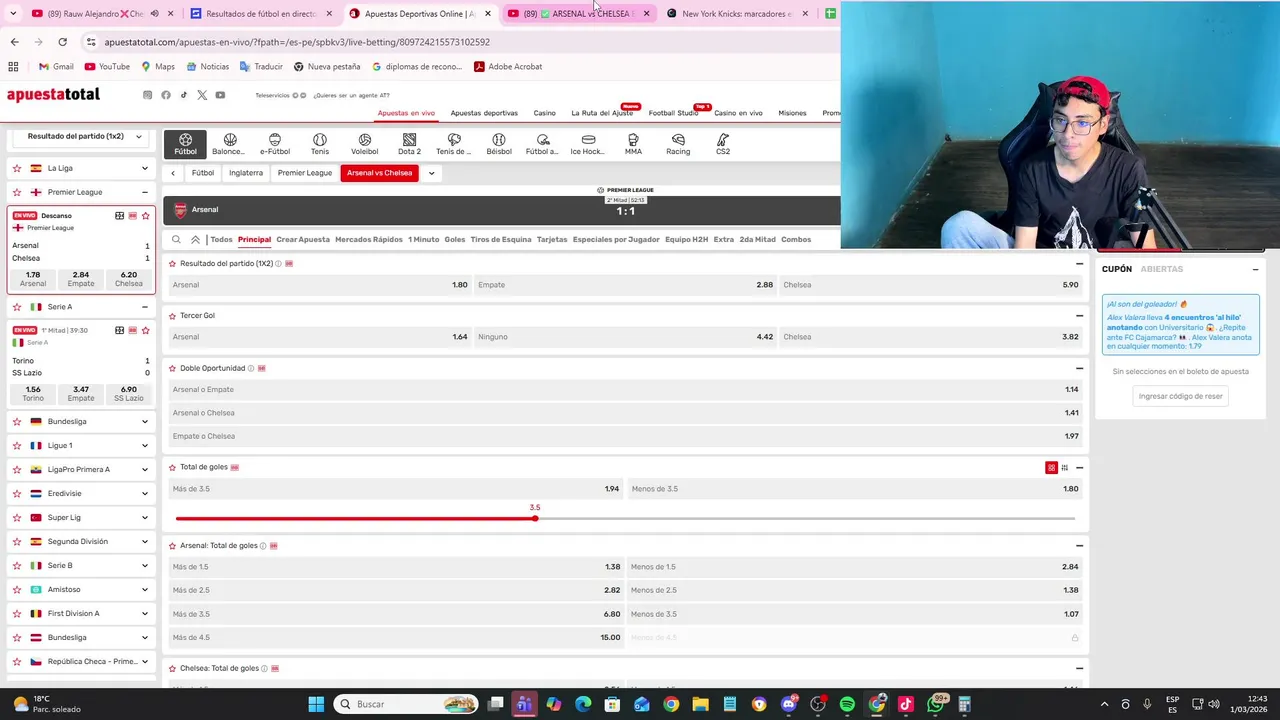Favorite the Tercer Gol market star

pyautogui.click(x=172, y=316)
